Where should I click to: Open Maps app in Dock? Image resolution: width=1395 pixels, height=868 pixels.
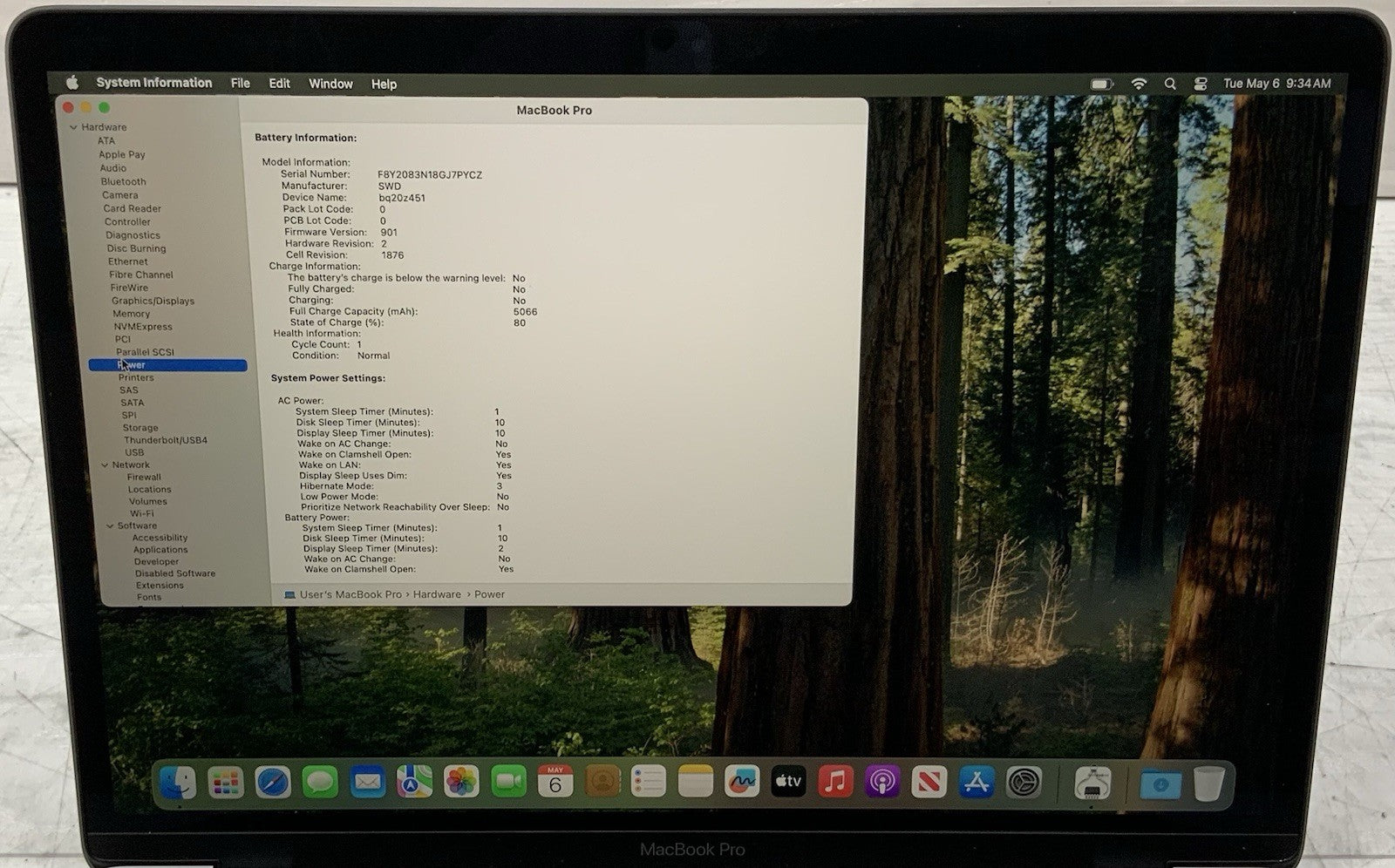tap(414, 782)
